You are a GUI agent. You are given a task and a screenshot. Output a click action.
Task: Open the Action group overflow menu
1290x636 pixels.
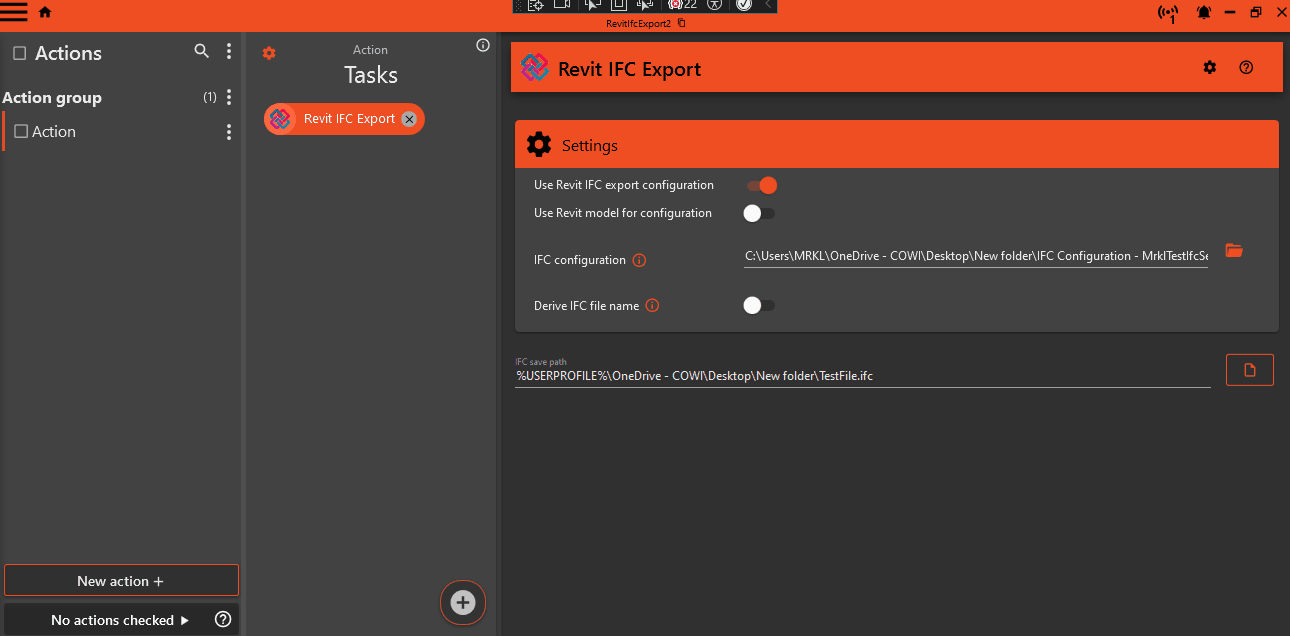tap(229, 97)
